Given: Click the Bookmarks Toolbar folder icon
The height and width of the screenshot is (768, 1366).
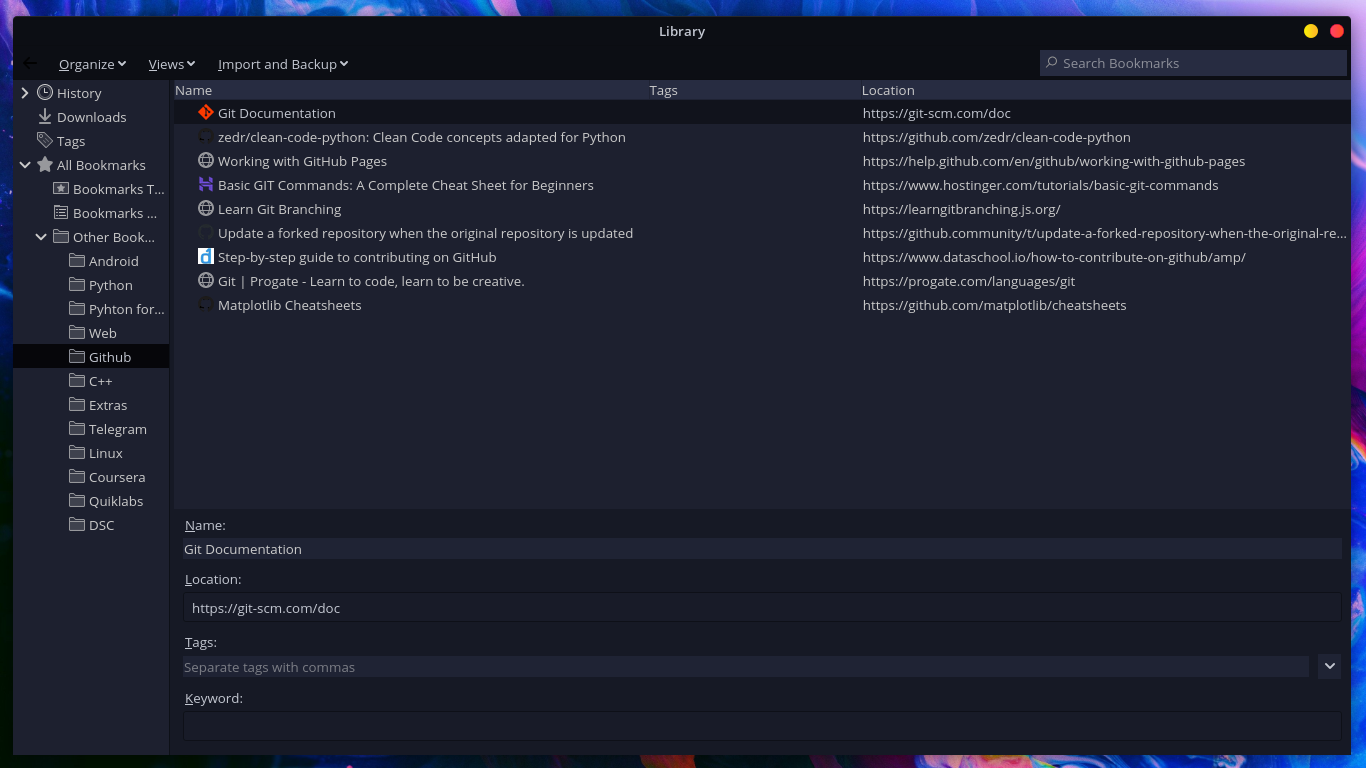Looking at the screenshot, I should (61, 189).
